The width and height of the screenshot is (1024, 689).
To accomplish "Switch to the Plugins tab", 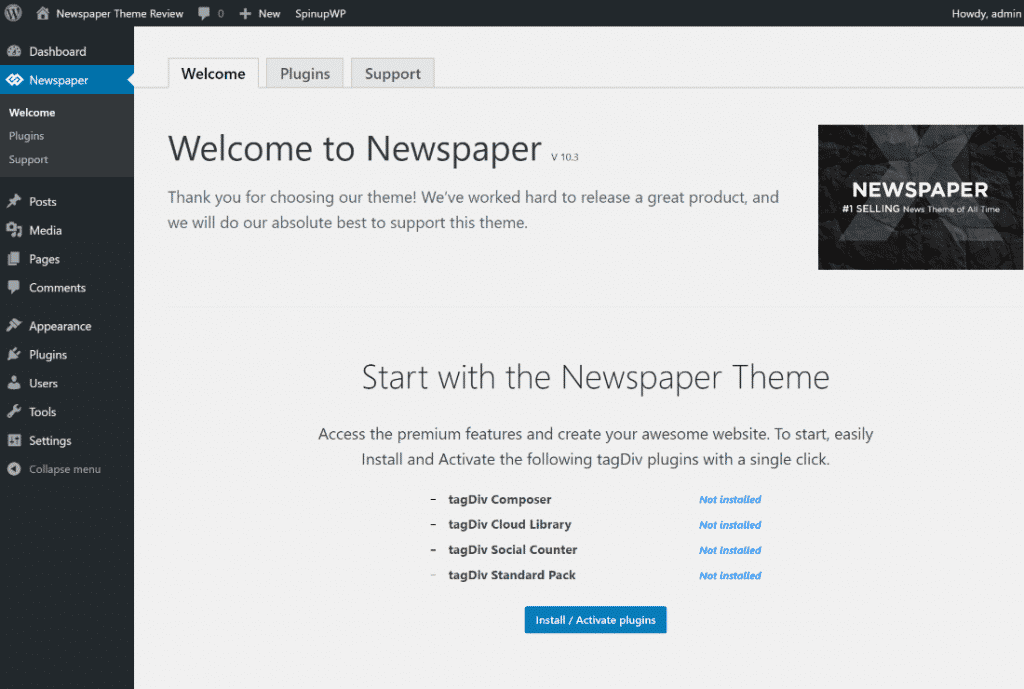I will click(305, 73).
